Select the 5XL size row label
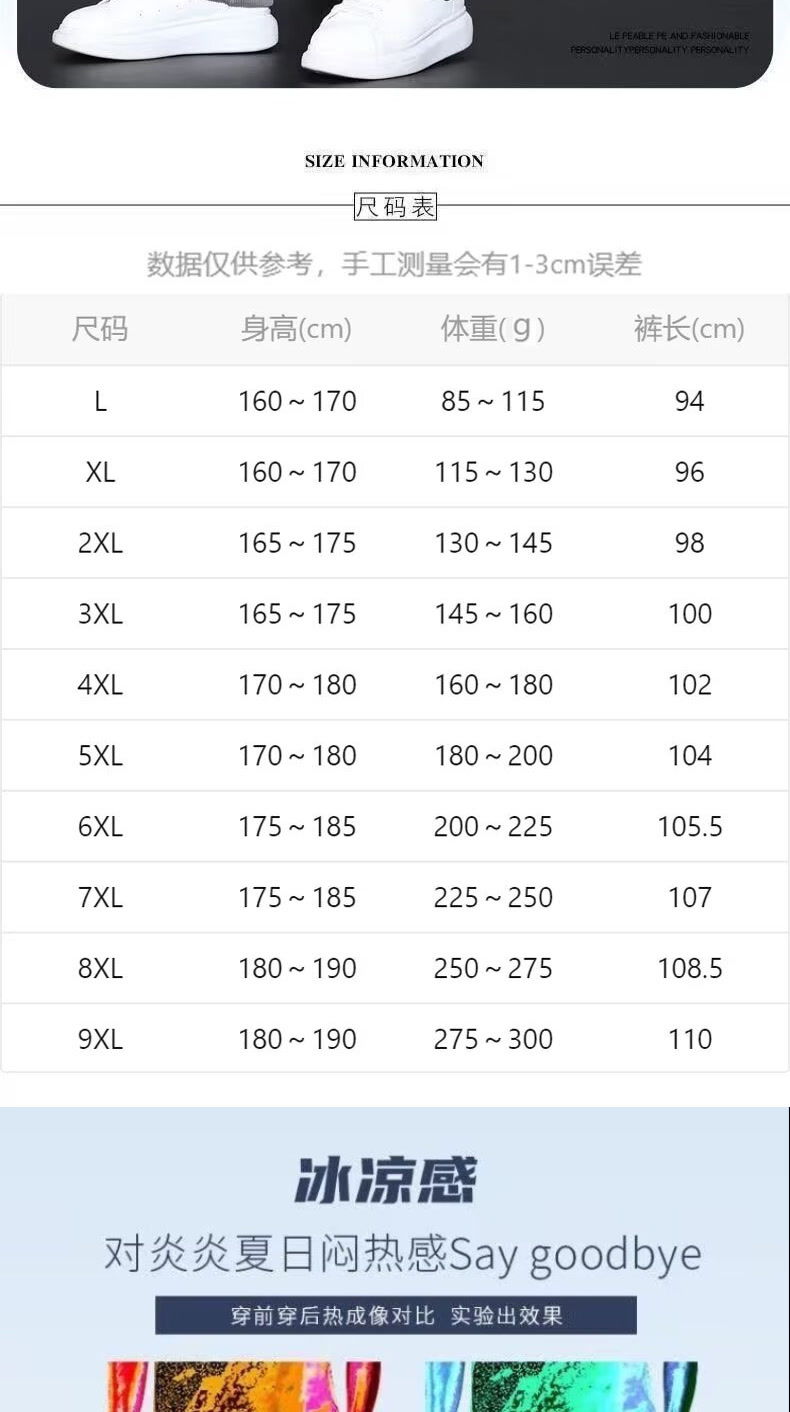This screenshot has width=790, height=1412. click(100, 756)
